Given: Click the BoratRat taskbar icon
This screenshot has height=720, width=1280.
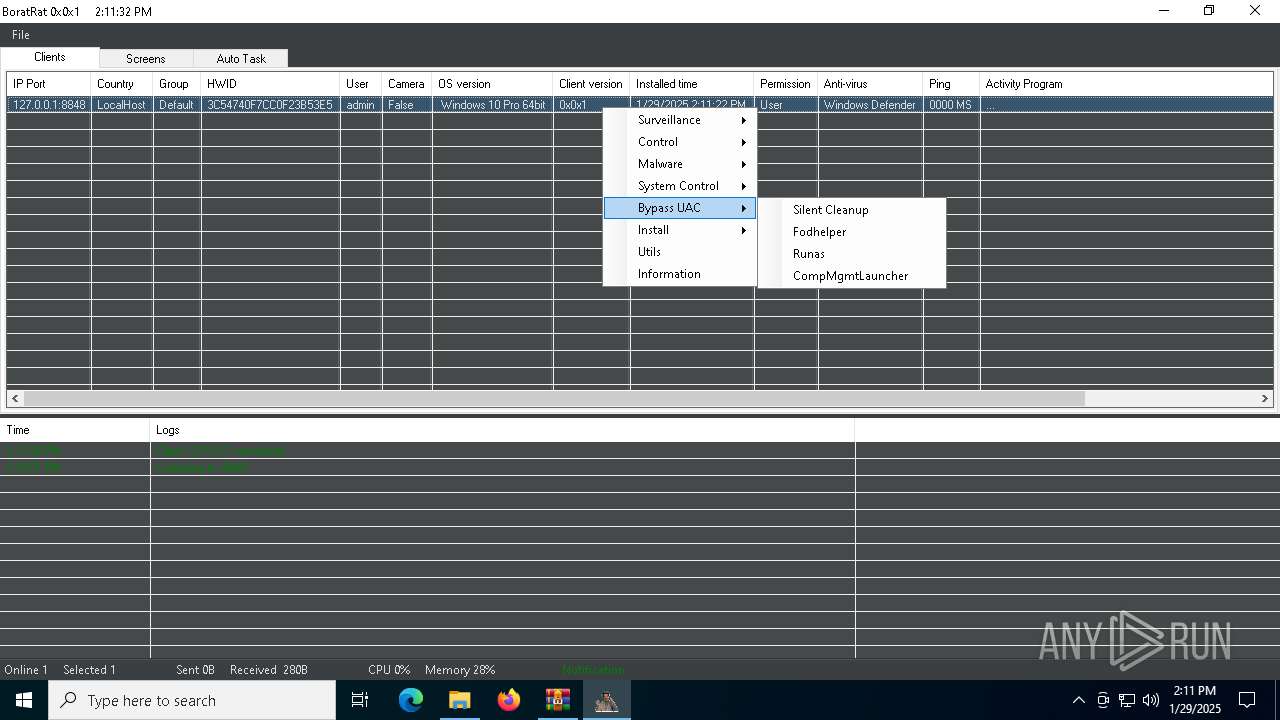Looking at the screenshot, I should 606,700.
